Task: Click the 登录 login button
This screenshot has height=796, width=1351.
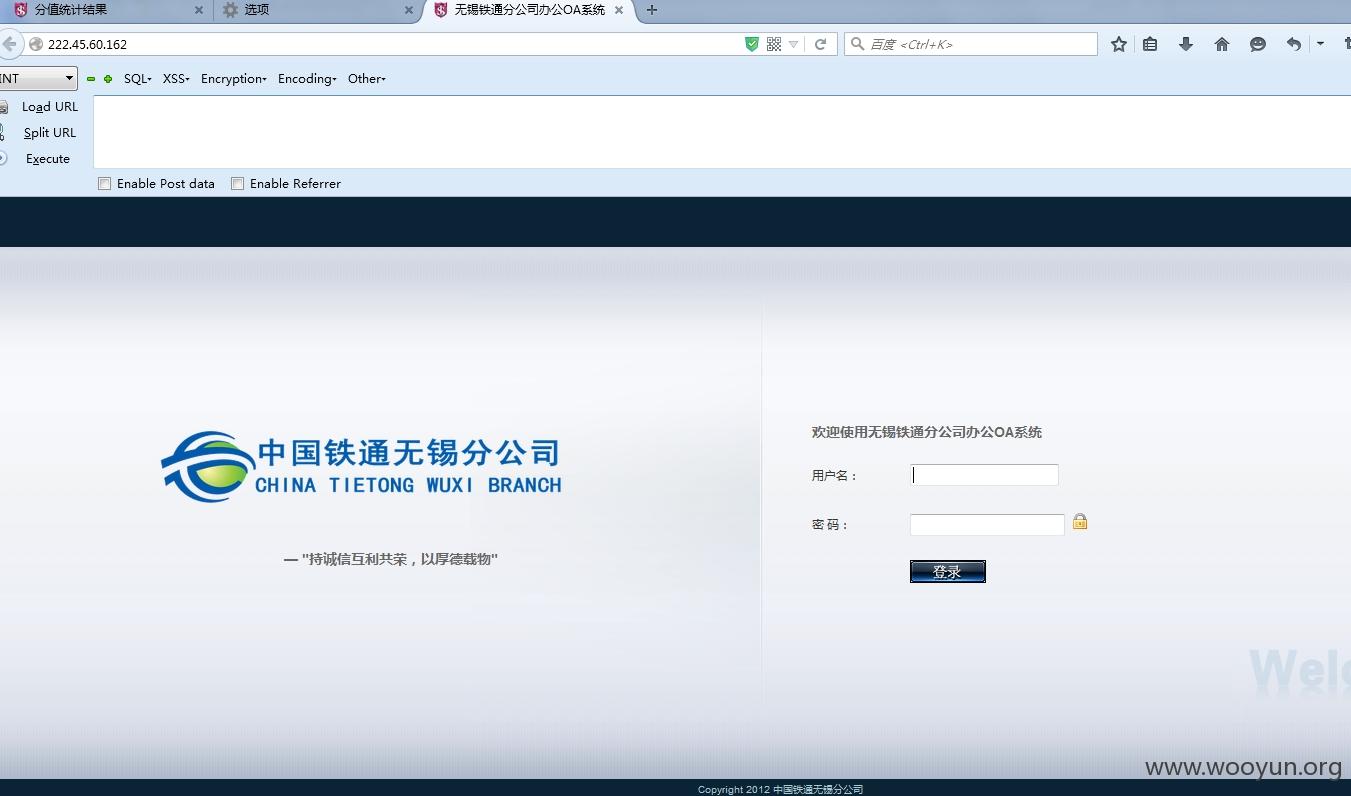Action: coord(948,571)
